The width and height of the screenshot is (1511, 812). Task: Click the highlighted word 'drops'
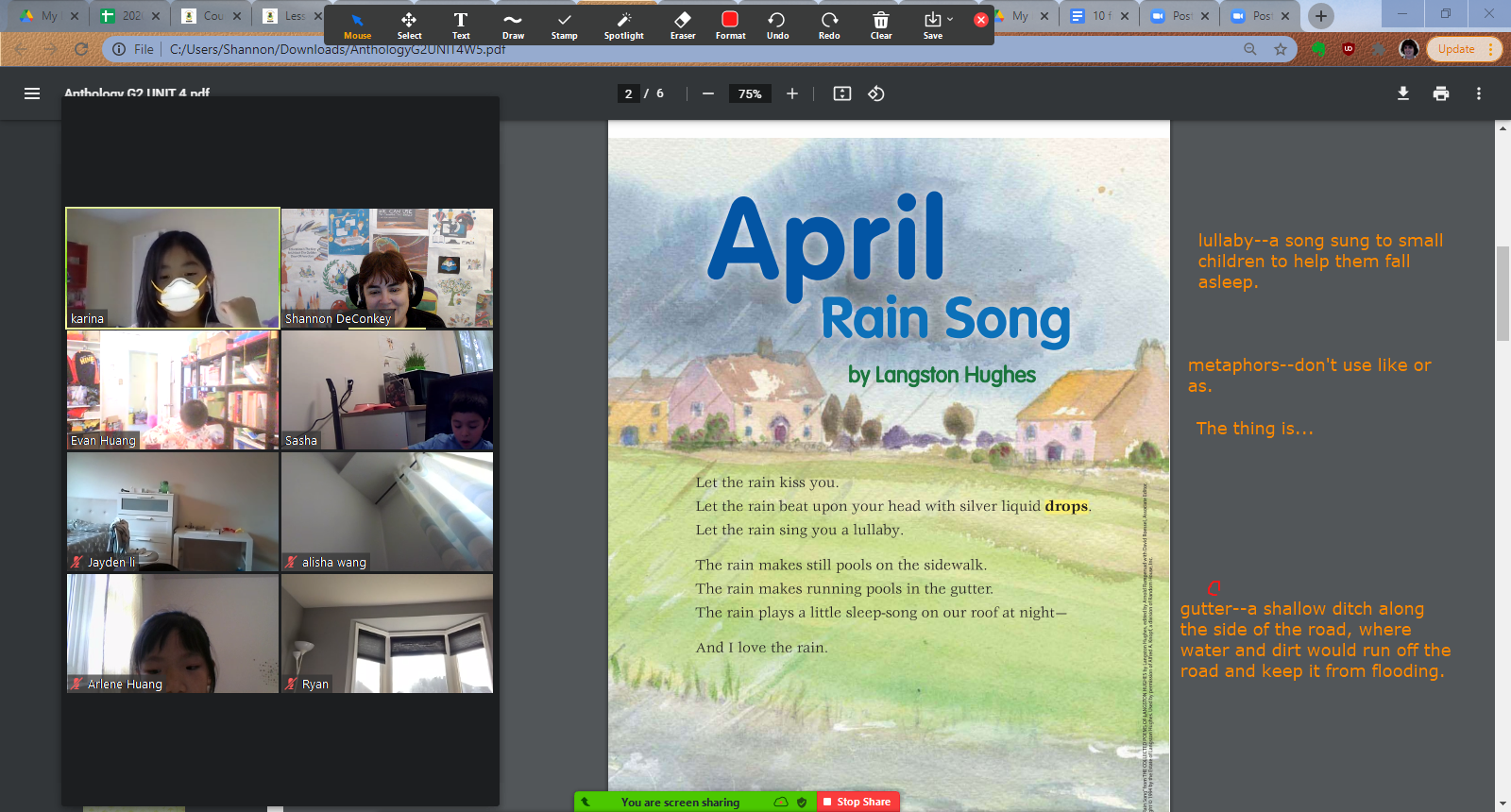point(1066,506)
